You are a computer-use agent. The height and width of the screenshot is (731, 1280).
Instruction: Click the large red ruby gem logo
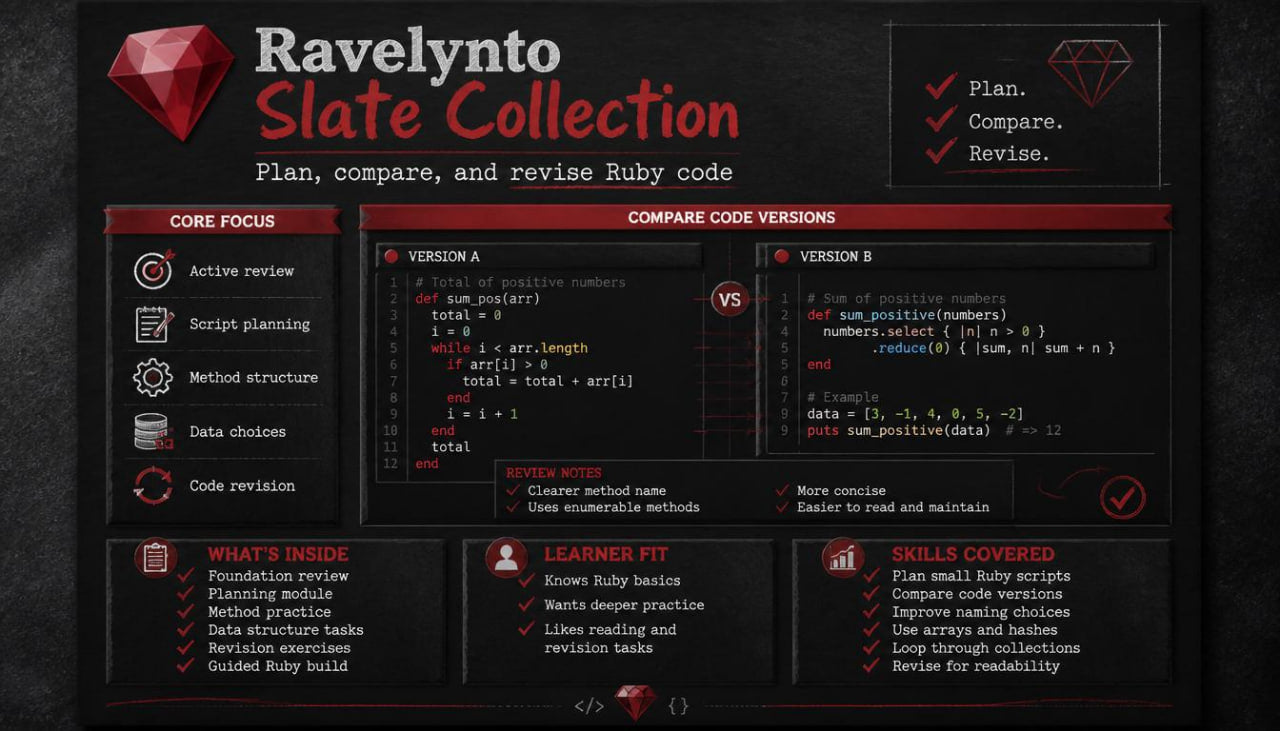171,82
